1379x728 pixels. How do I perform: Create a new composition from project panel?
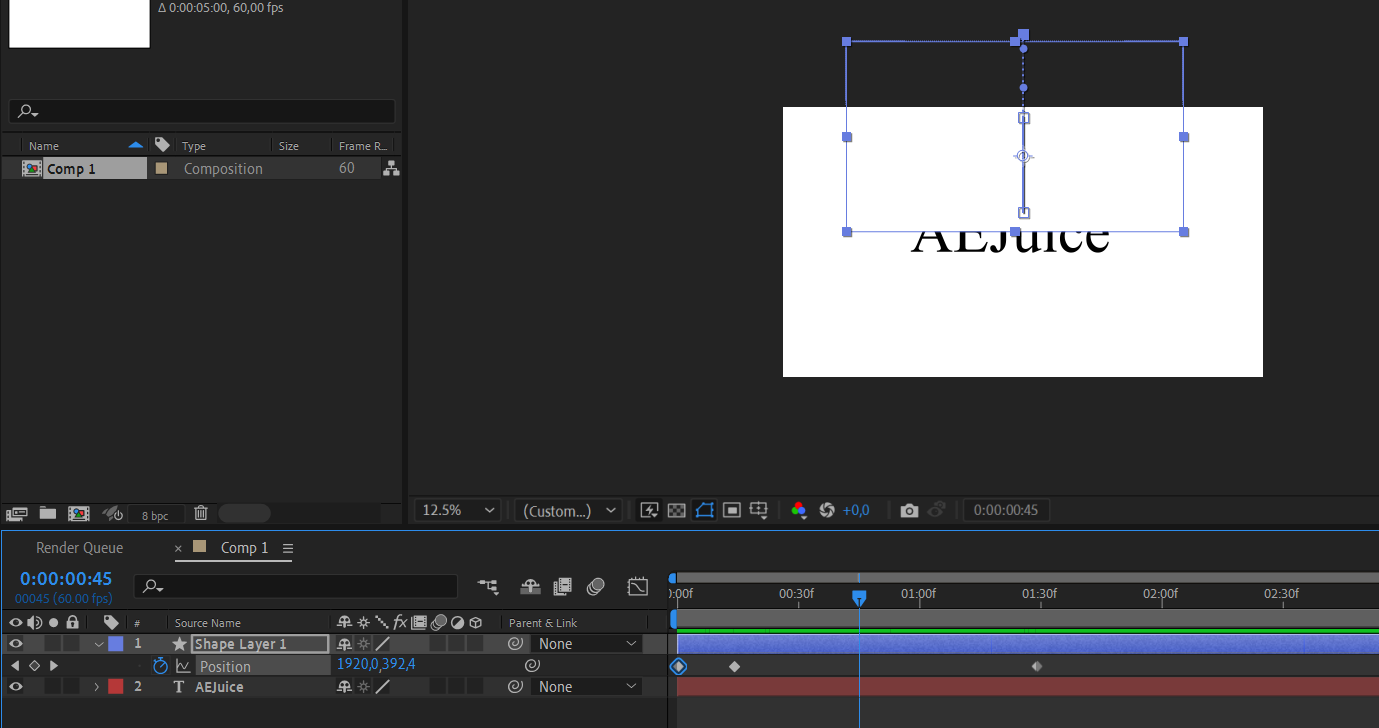coord(78,513)
